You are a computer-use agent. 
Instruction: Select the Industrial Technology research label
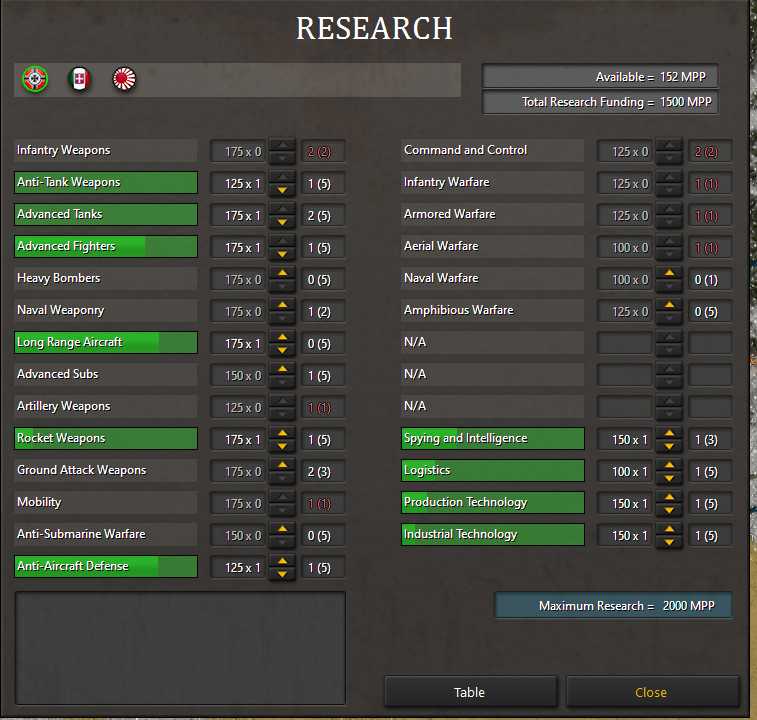[492, 534]
